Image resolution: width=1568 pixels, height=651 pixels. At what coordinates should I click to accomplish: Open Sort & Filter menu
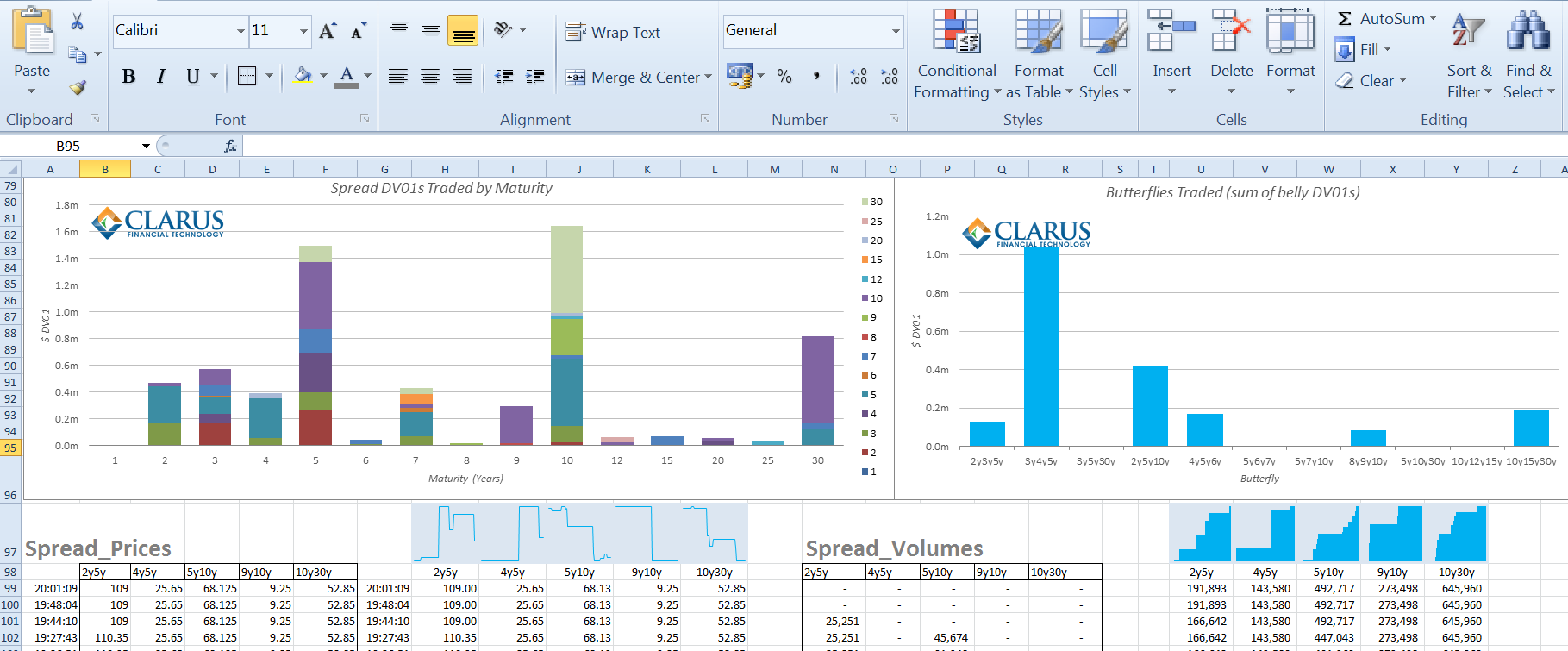point(1470,53)
